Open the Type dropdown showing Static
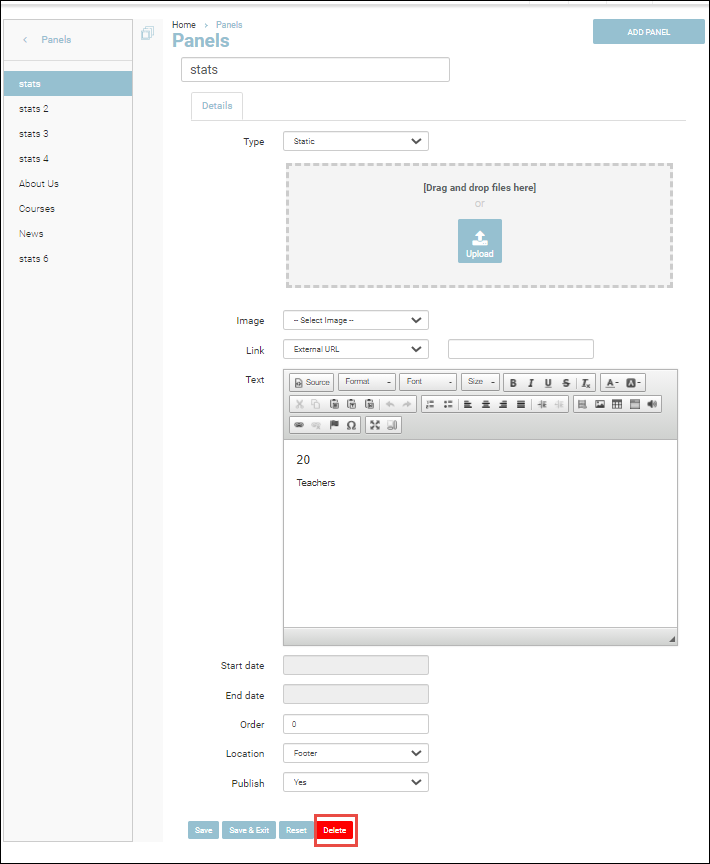The height and width of the screenshot is (864, 710). click(x=355, y=141)
